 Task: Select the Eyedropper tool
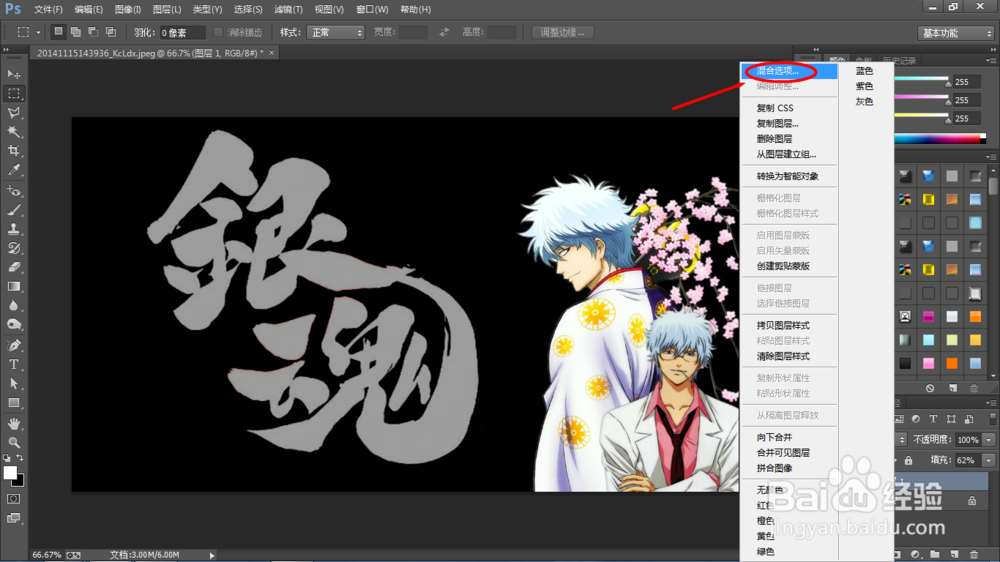(13, 170)
